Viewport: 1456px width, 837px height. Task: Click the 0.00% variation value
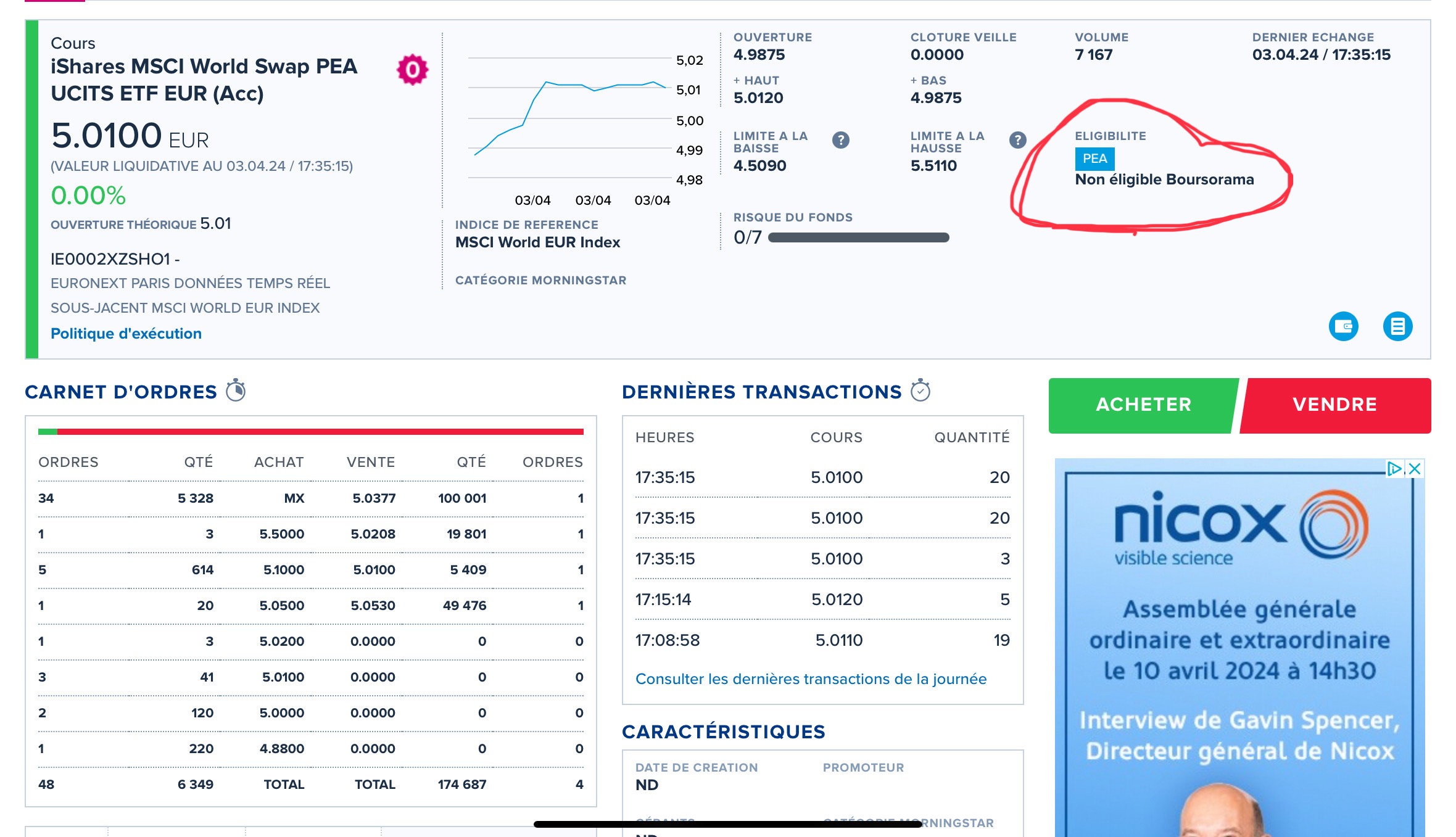tap(88, 196)
